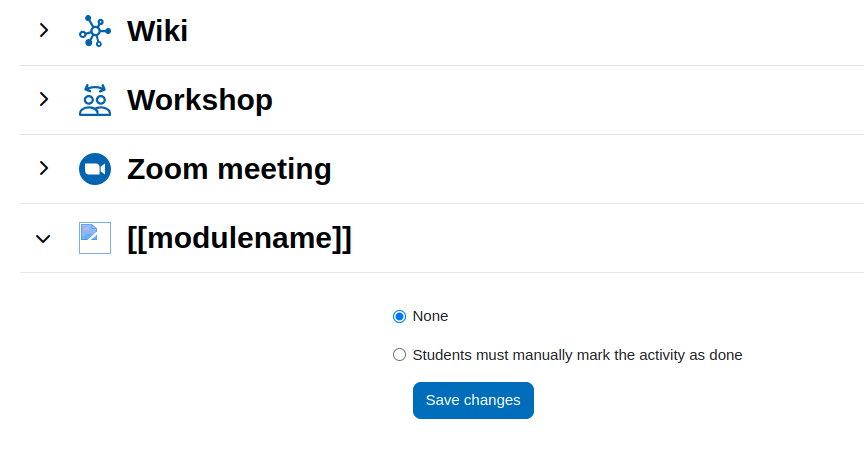Expand the Workshop section chevron
Viewport: 864px width, 456px height.
(44, 99)
